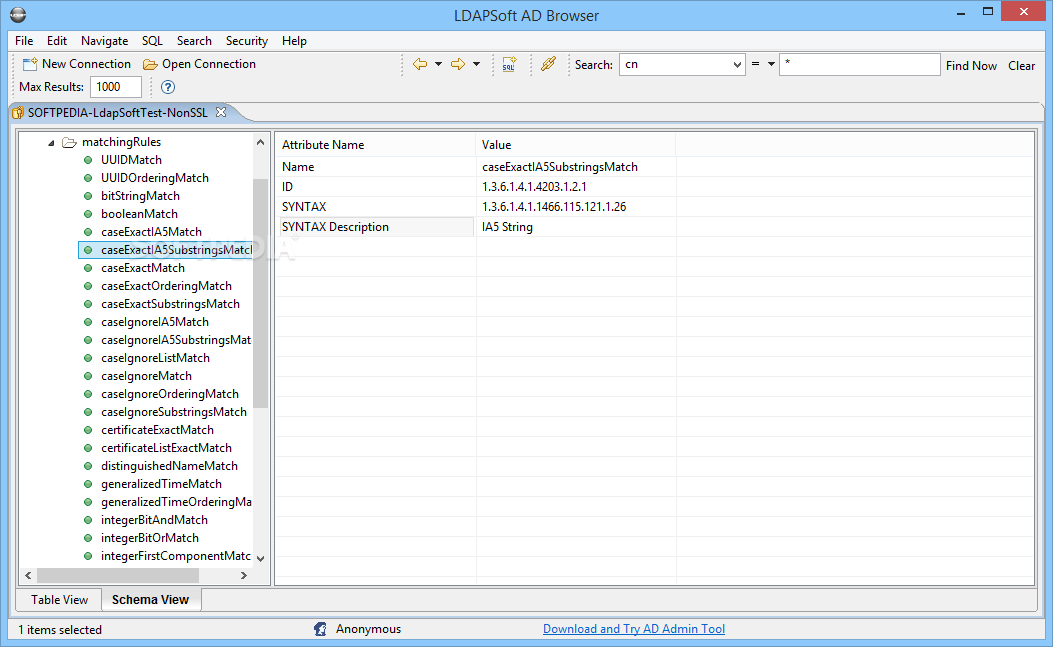Go forward with the right arrow icon

pyautogui.click(x=458, y=64)
